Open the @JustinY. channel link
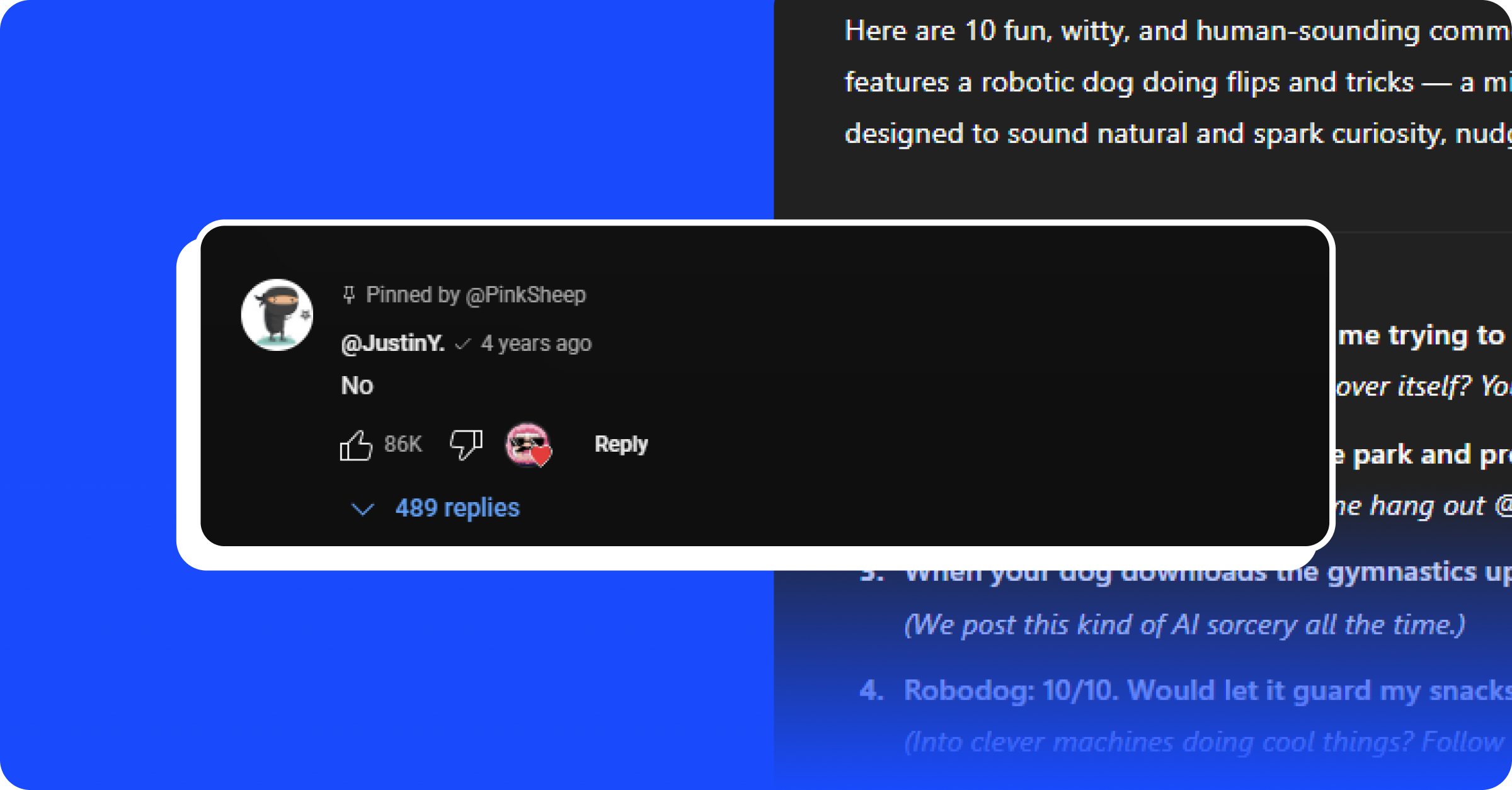This screenshot has width=1512, height=790. (x=392, y=343)
